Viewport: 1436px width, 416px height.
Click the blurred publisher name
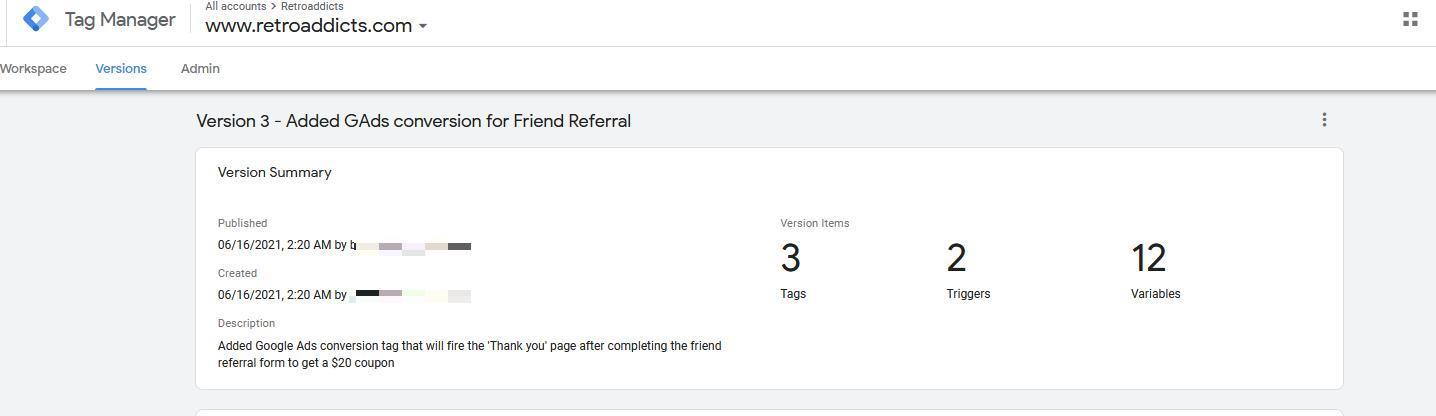[412, 246]
